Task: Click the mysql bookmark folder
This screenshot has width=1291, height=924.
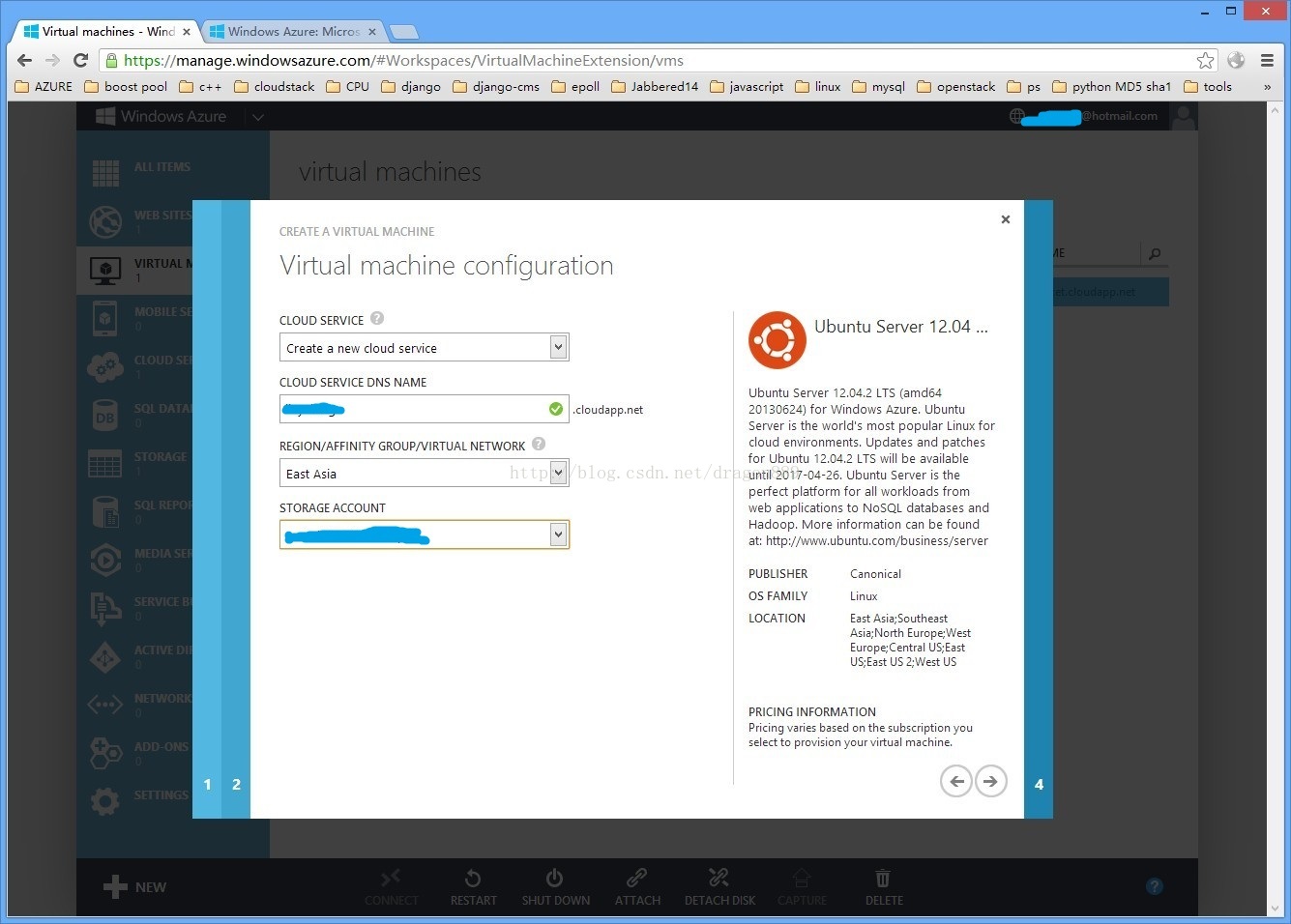Action: (878, 87)
